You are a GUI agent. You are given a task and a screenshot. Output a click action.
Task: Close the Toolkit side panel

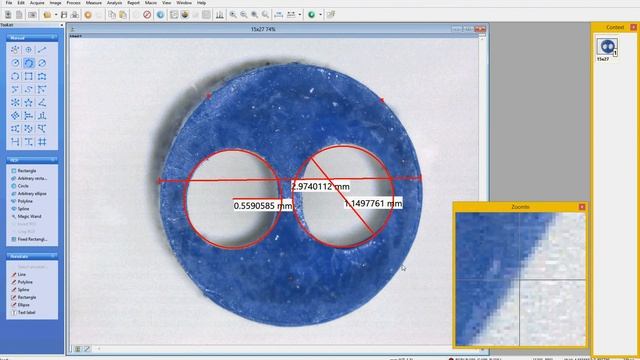[62, 25]
